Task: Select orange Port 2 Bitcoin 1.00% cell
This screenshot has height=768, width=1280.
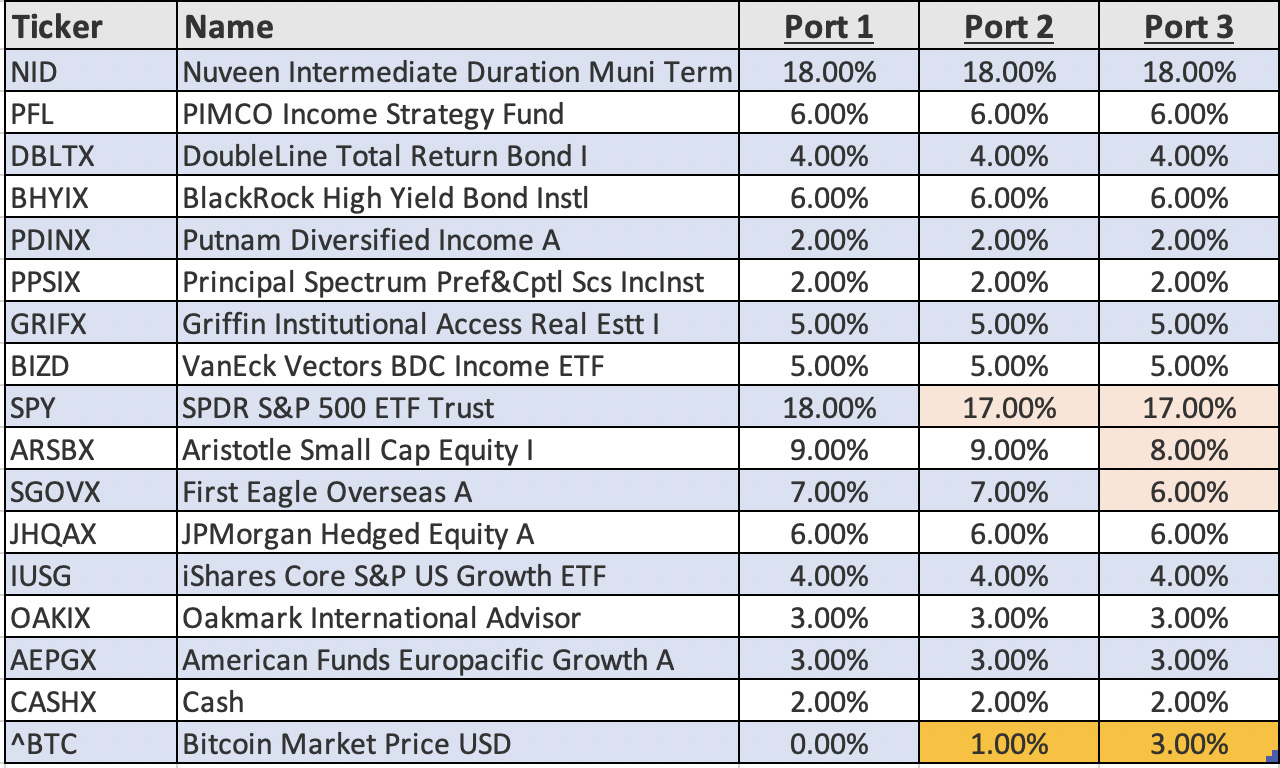Action: coord(1008,744)
